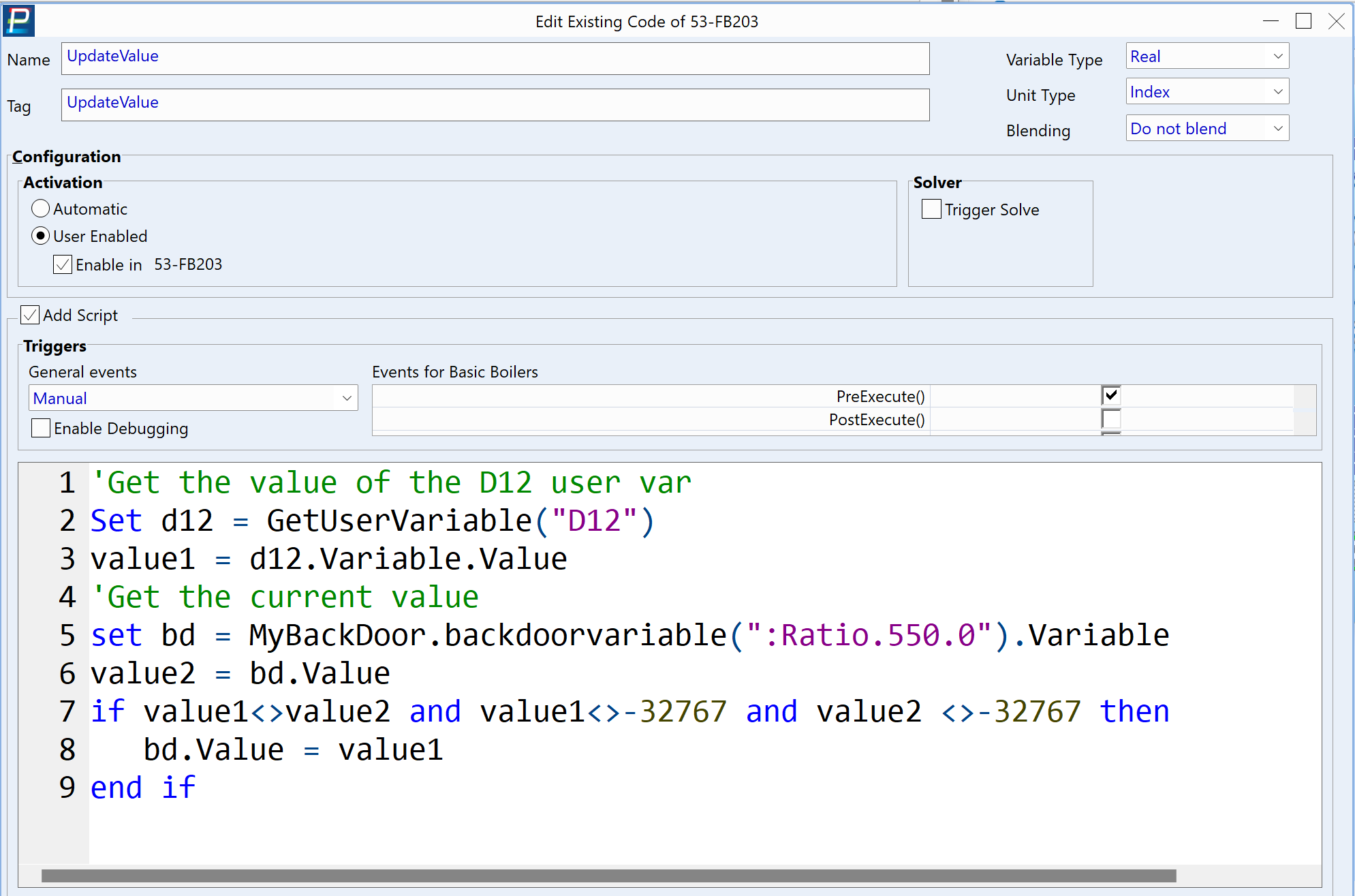This screenshot has height=896, width=1355.
Task: Select the Automatic activation option
Action: point(41,208)
